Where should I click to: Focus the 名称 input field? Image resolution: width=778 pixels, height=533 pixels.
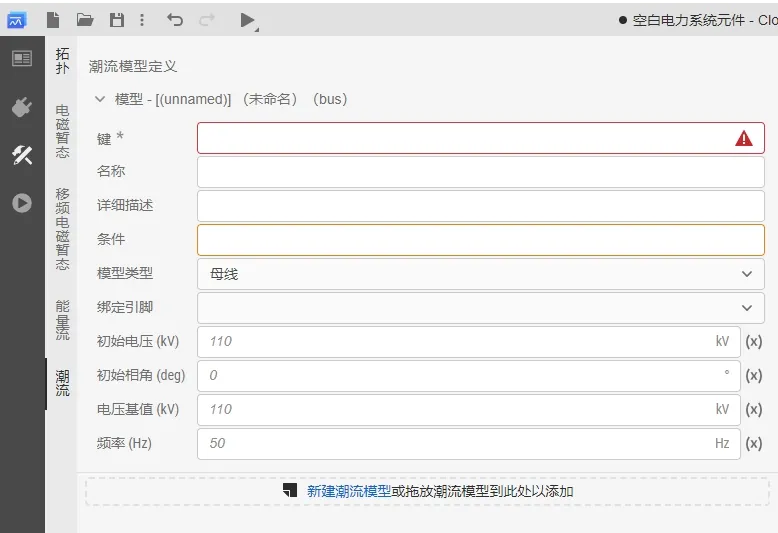[481, 172]
